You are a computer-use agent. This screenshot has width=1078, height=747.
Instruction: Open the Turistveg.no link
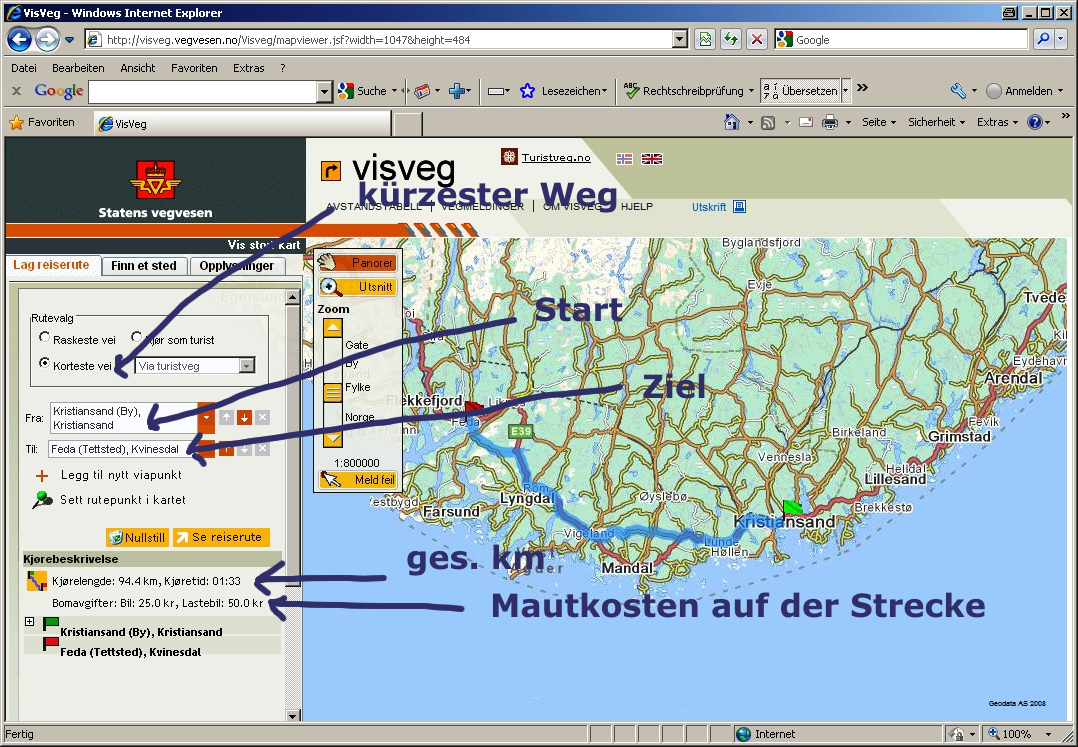(x=555, y=158)
